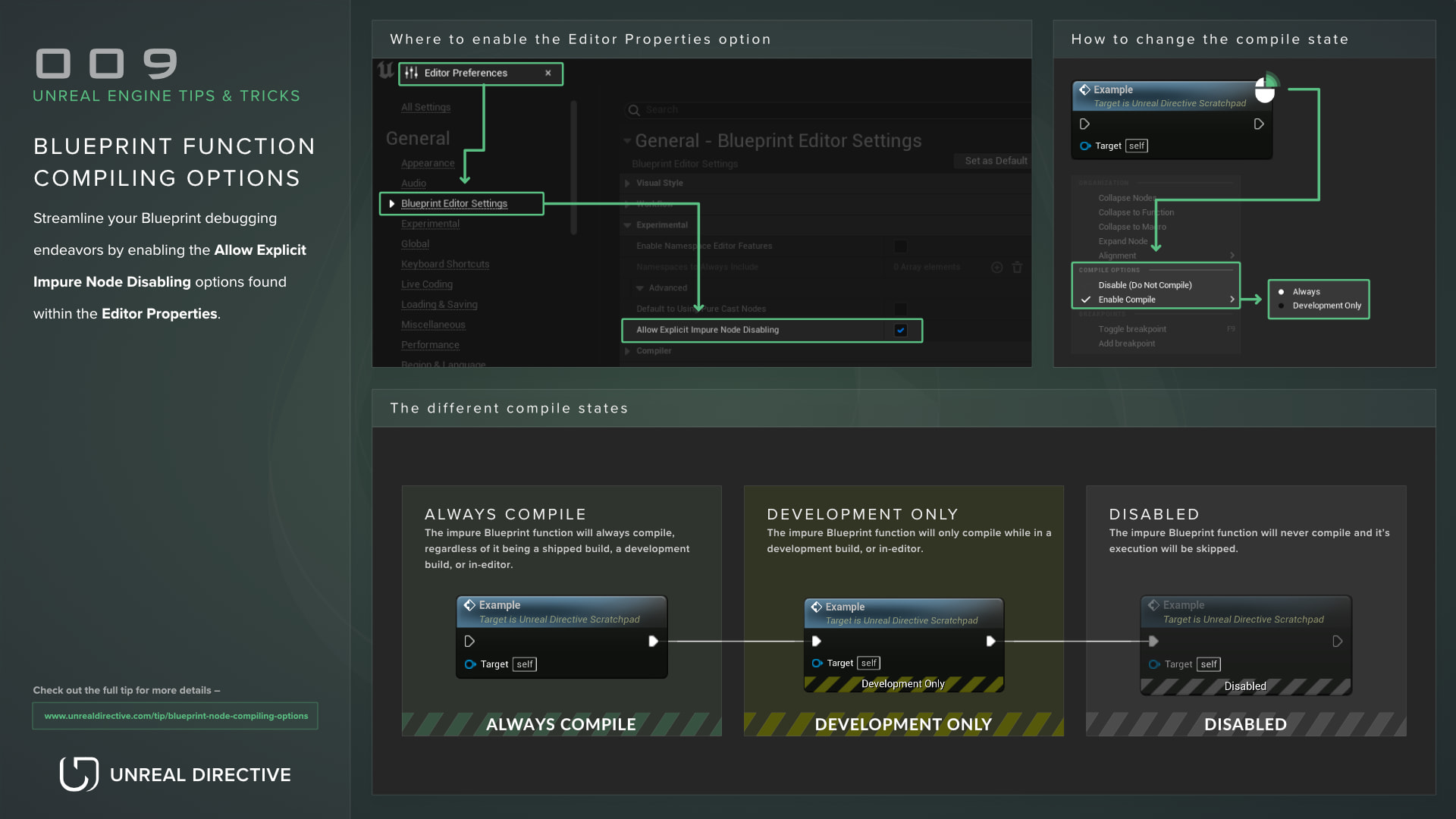Click the Target pin on top Example node

(1085, 146)
